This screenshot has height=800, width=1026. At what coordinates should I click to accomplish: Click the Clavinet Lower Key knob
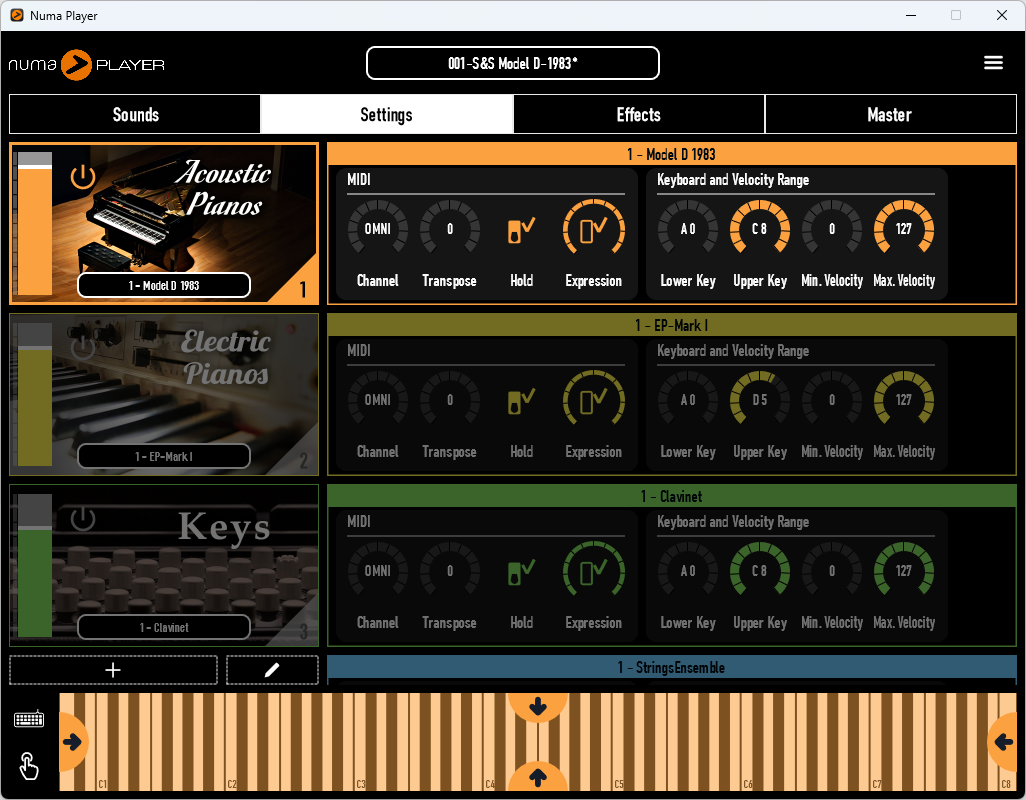[x=688, y=570]
